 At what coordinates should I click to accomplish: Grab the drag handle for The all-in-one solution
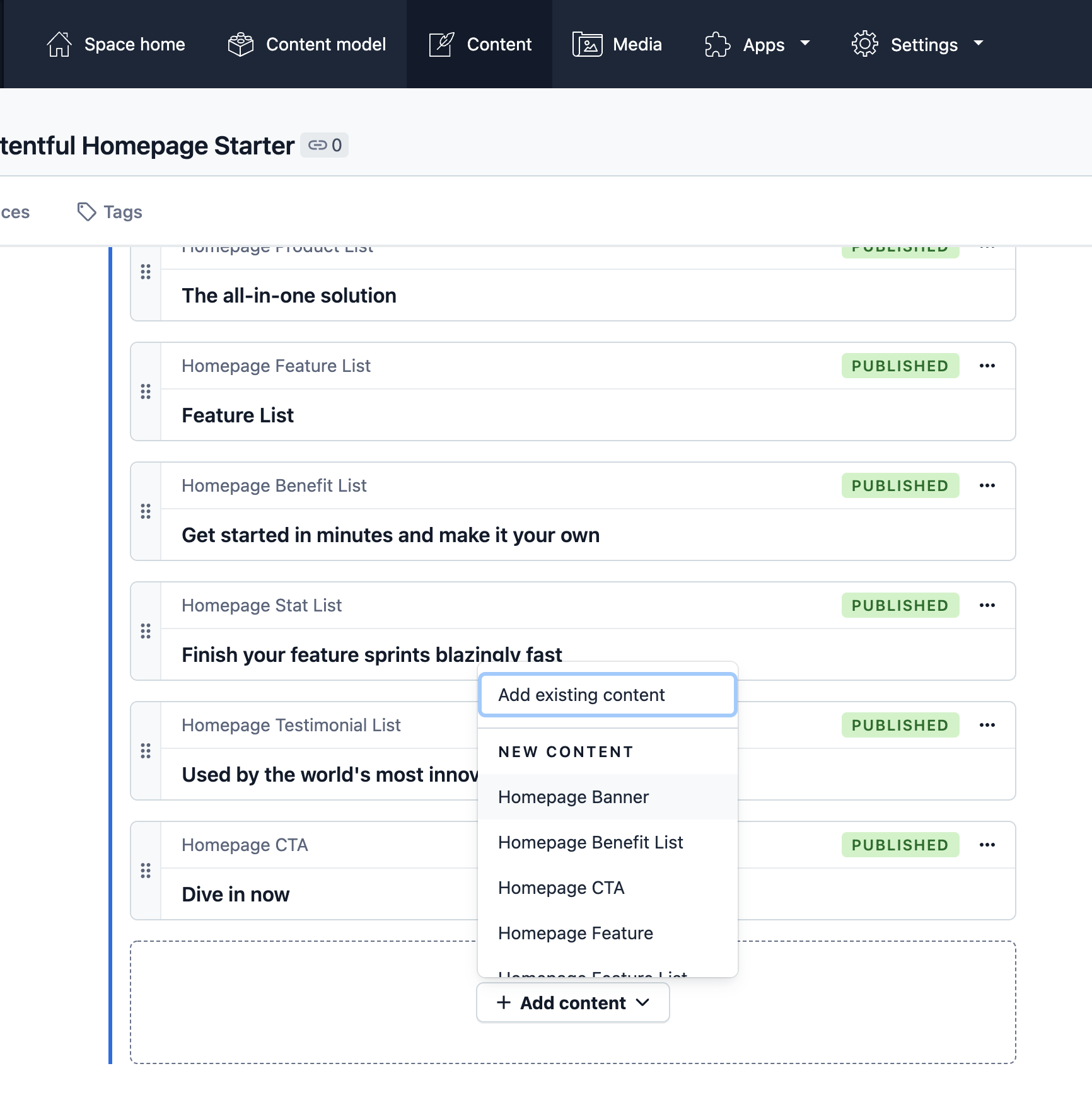click(146, 272)
